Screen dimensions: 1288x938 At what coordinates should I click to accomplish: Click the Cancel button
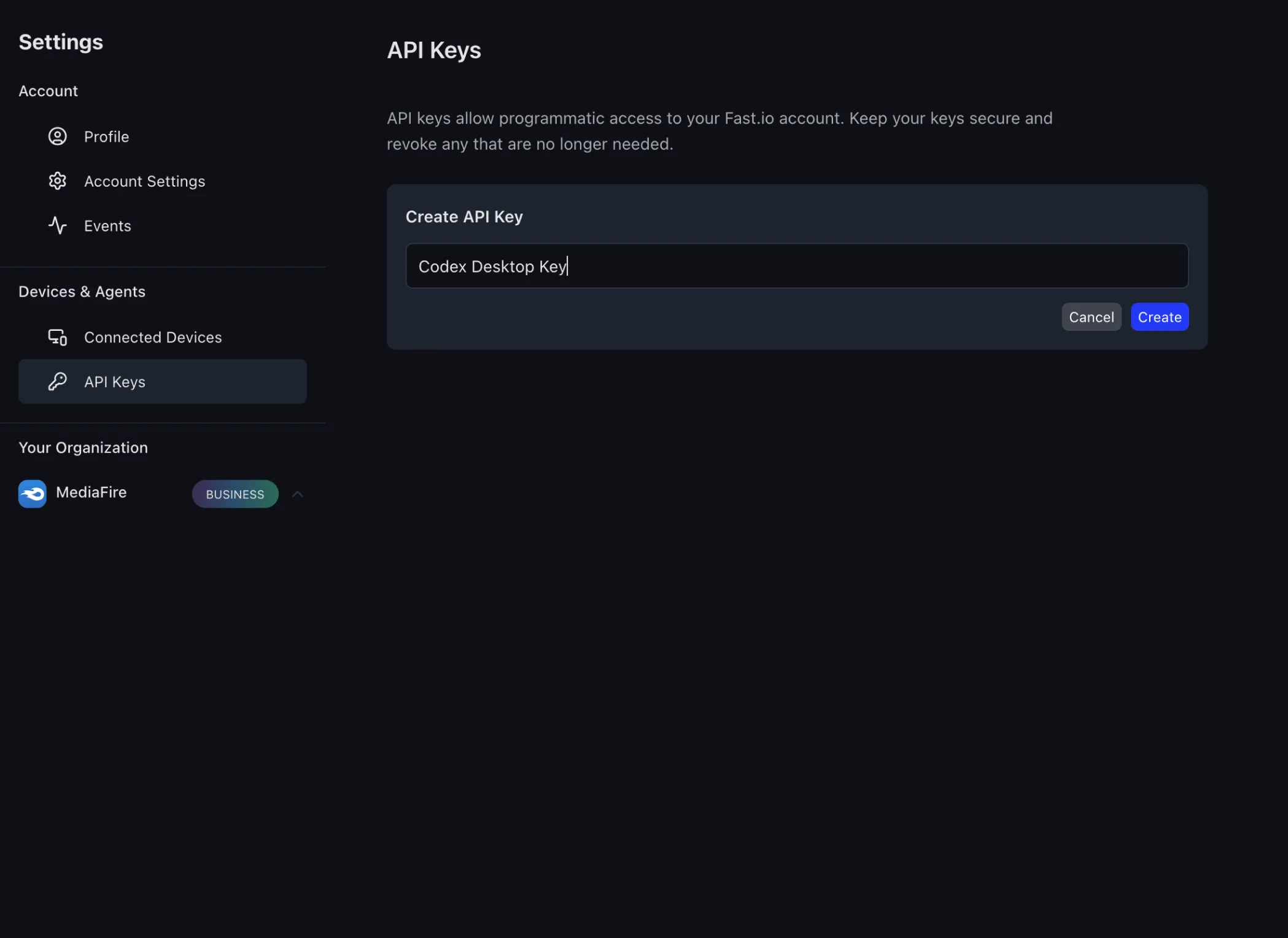tap(1091, 316)
